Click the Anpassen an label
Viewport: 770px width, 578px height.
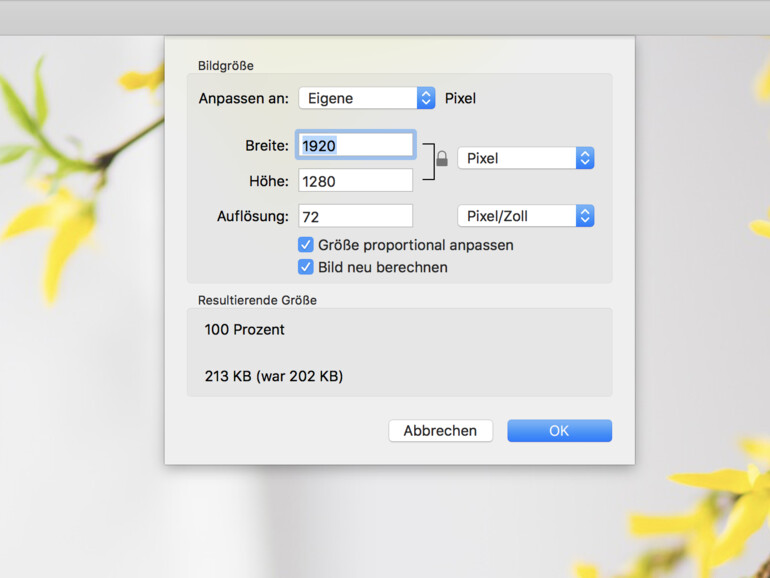tap(244, 99)
